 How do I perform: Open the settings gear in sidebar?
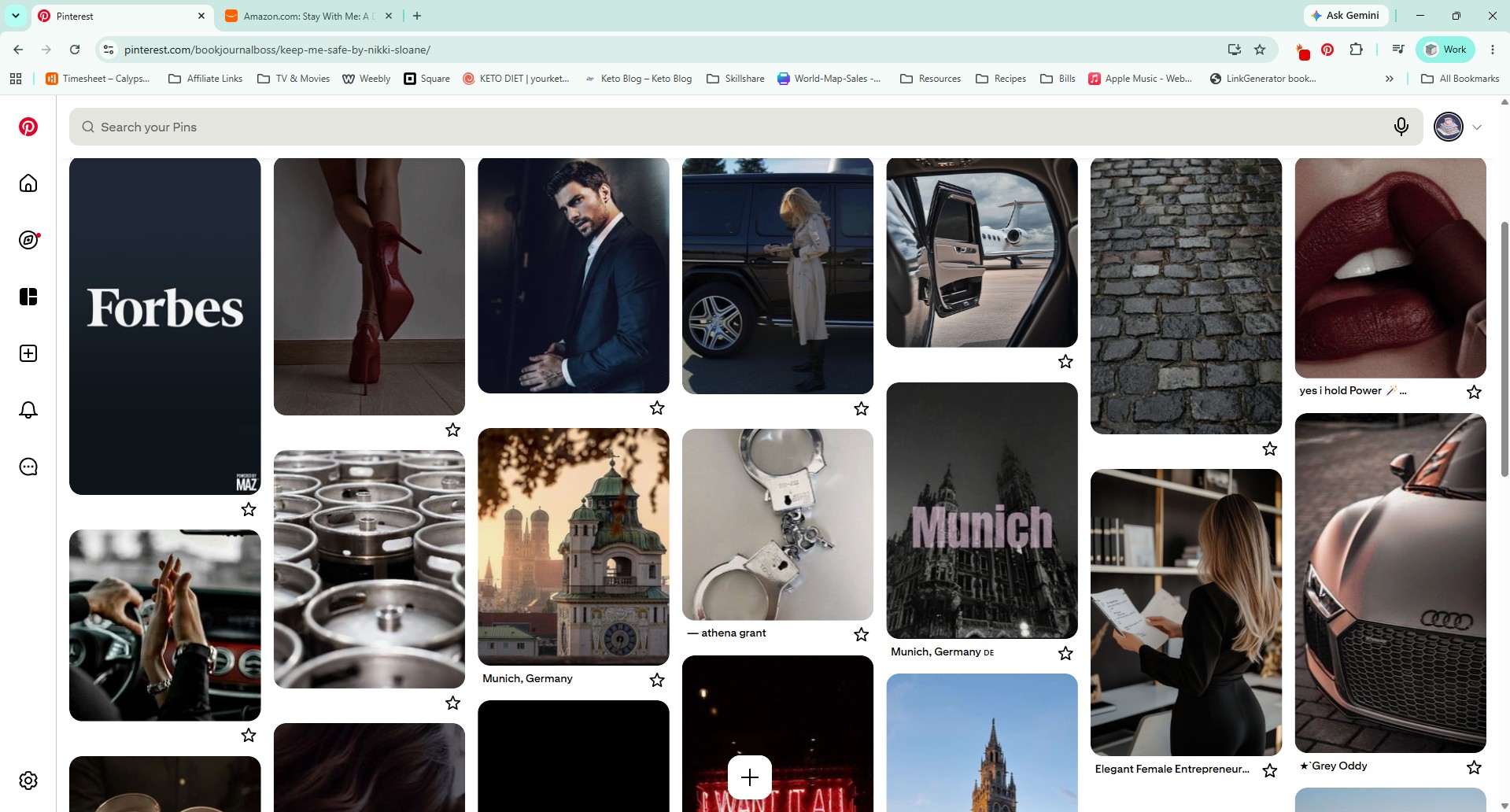click(x=28, y=781)
